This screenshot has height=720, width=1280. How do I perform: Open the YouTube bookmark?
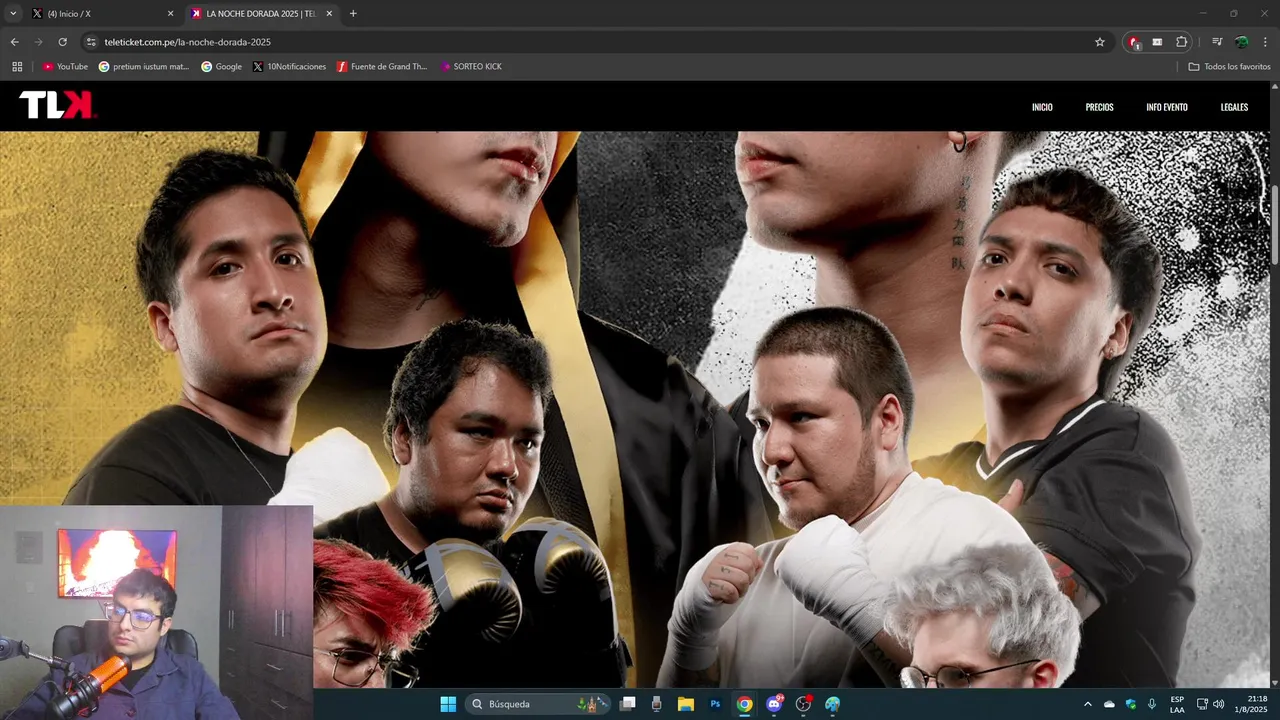pyautogui.click(x=65, y=67)
